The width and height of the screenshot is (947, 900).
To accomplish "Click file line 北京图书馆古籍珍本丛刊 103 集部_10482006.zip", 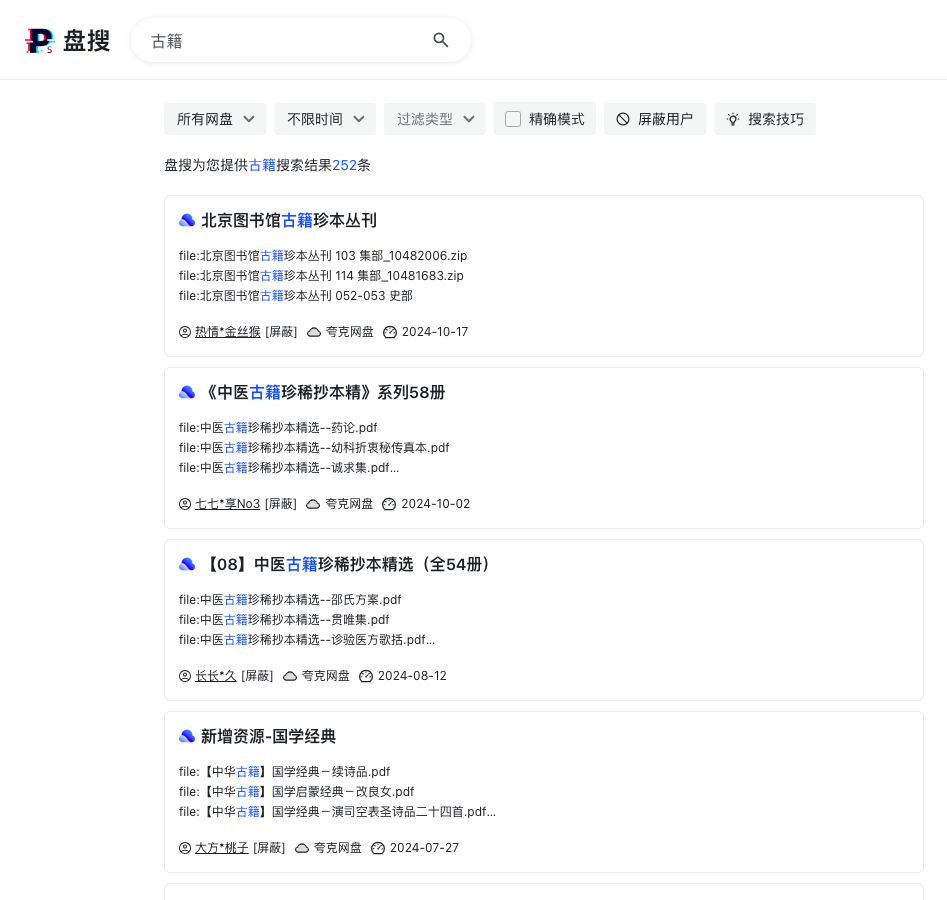I will [323, 256].
